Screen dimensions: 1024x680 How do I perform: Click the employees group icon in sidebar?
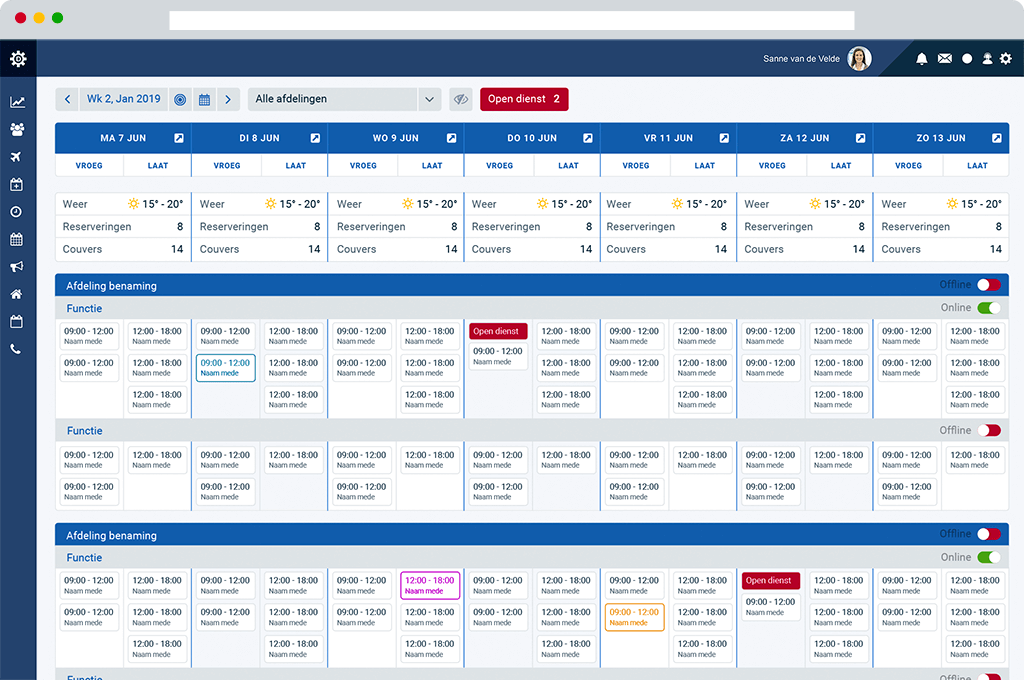click(x=17, y=129)
